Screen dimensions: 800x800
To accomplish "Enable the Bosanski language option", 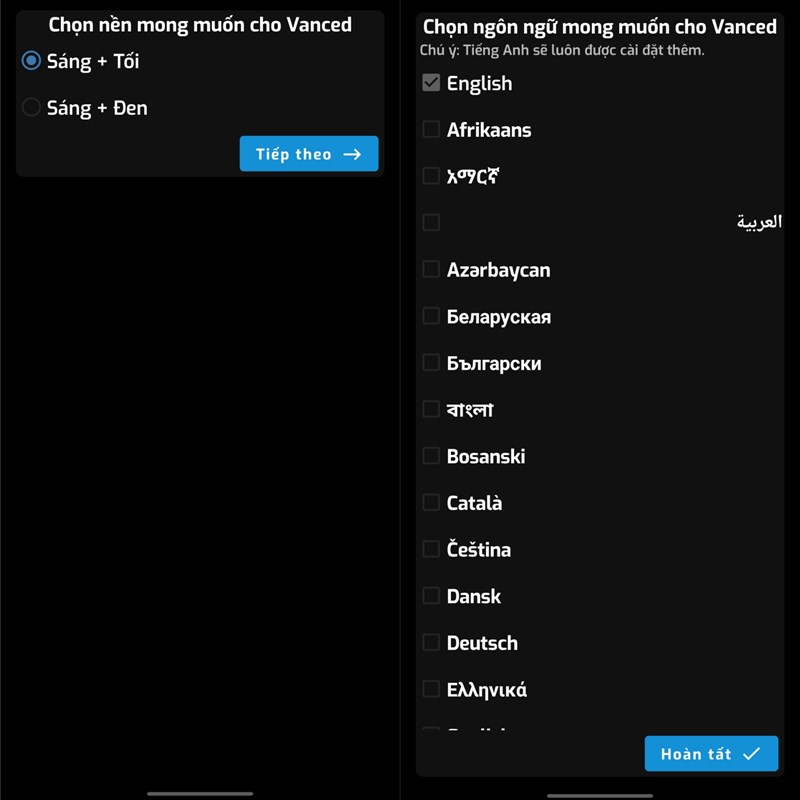I will pyautogui.click(x=431, y=456).
